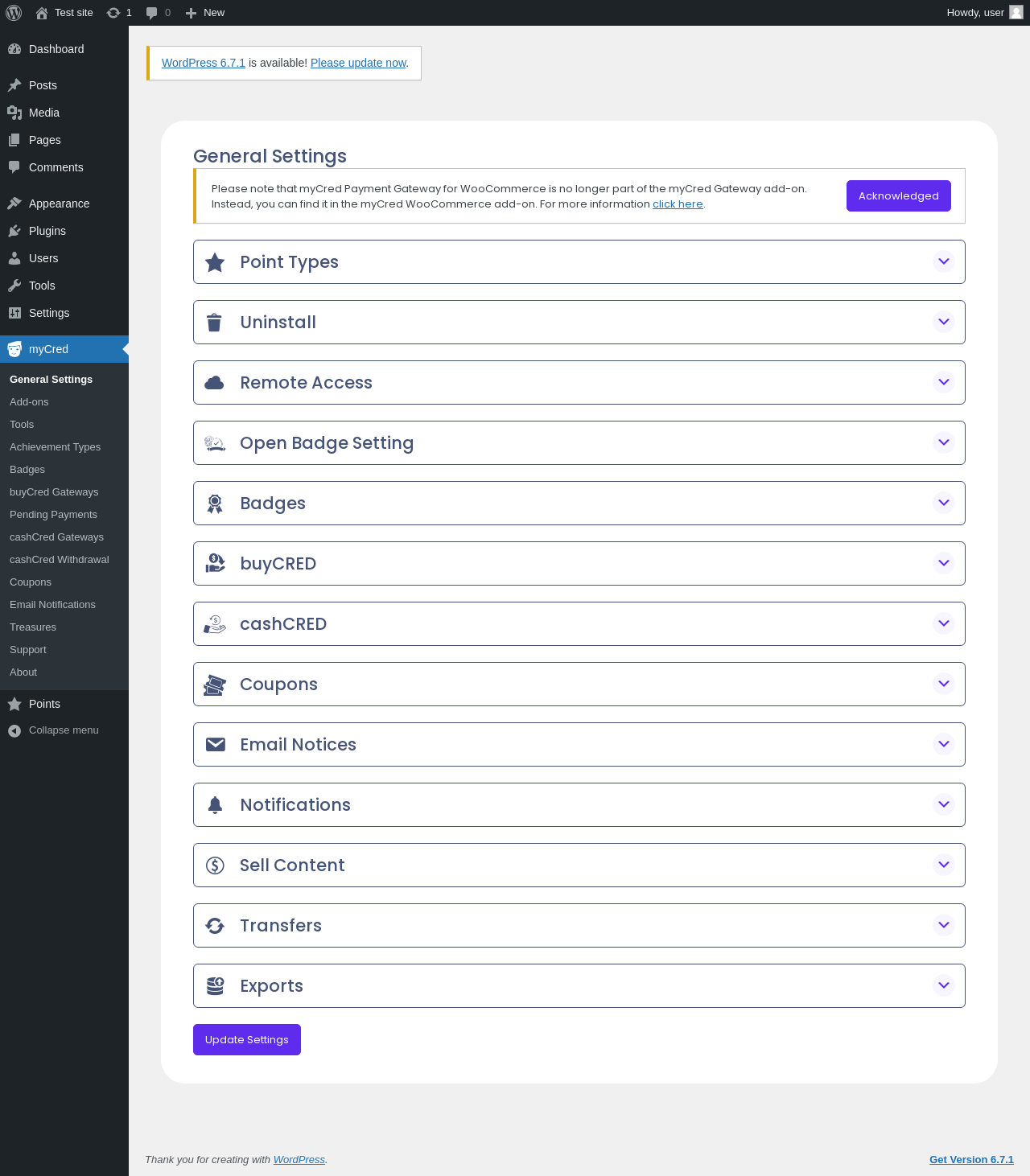Open cashCred Withdrawal submenu item

(x=60, y=560)
